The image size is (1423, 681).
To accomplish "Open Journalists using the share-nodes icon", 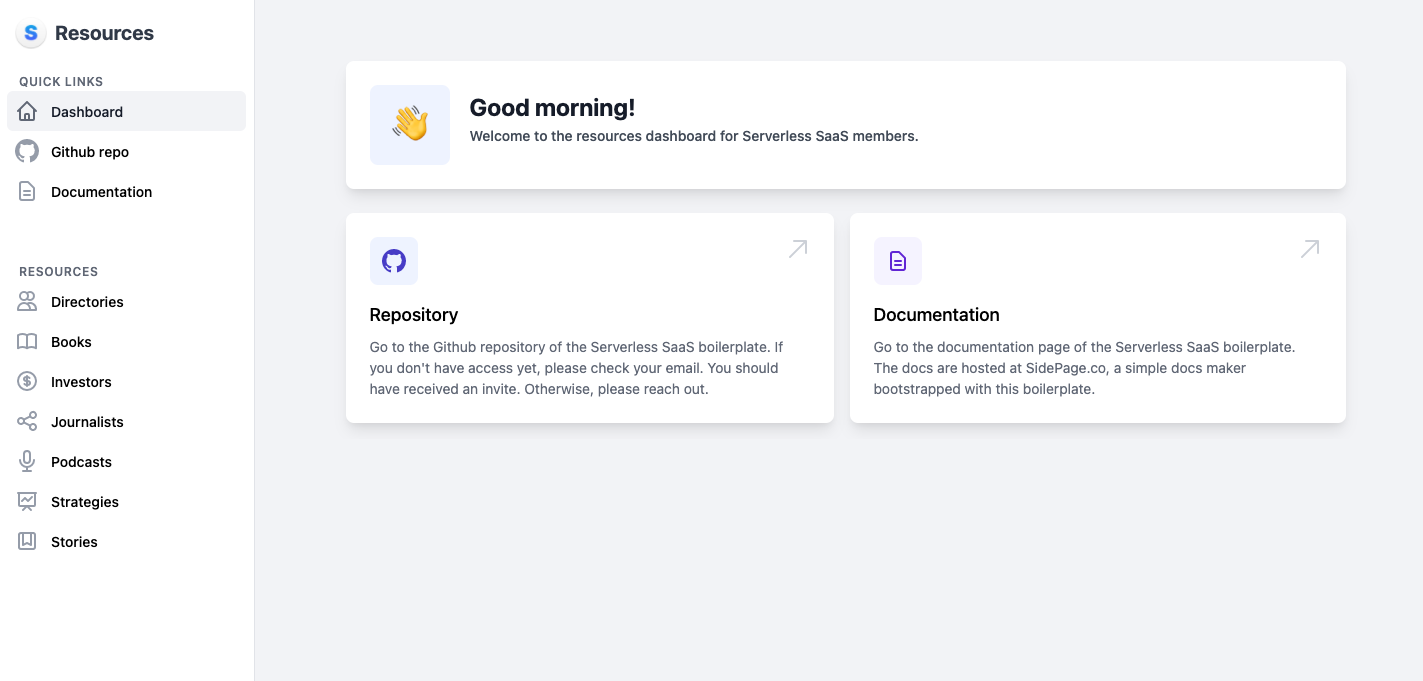I will click(27, 421).
